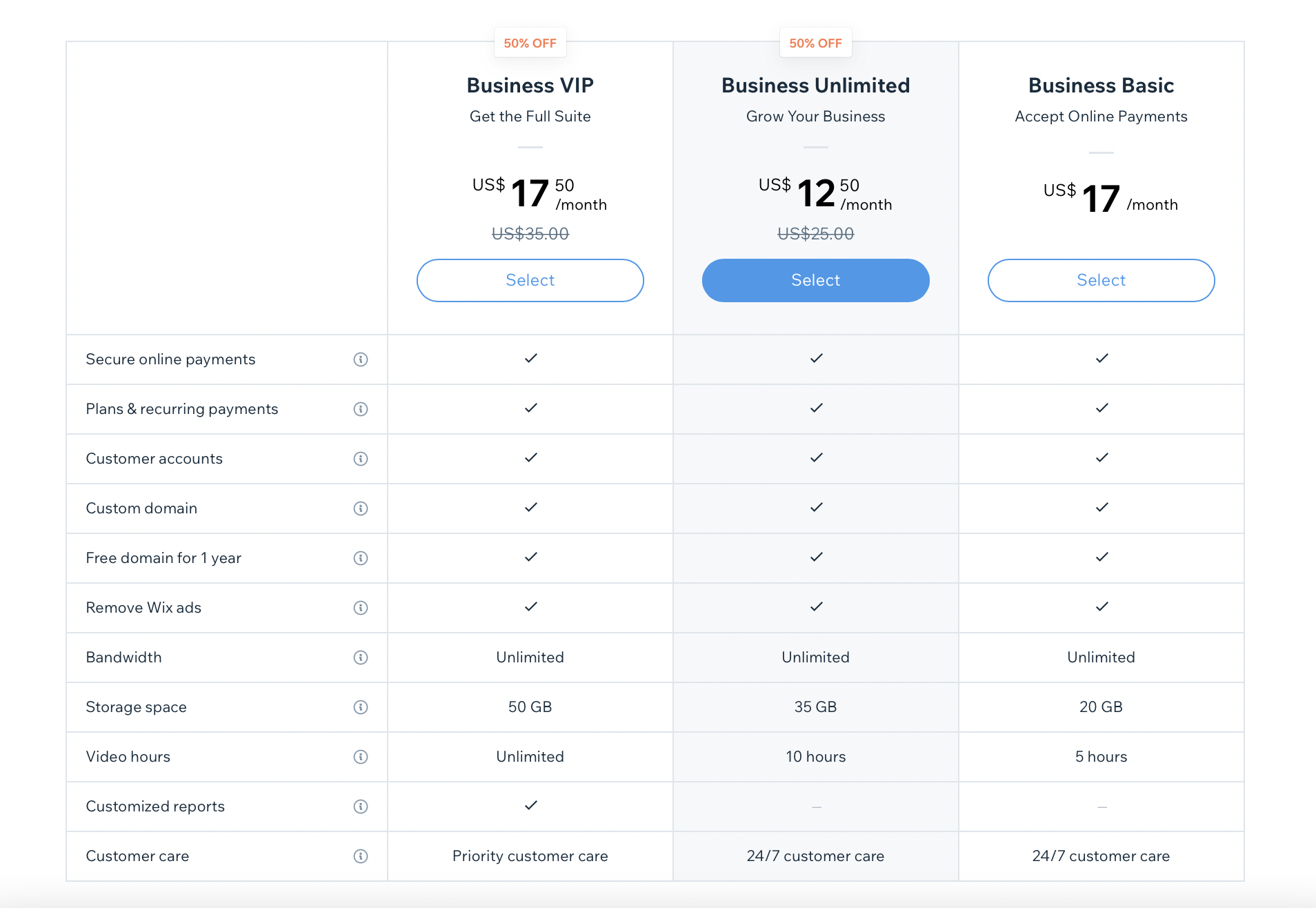Click the 50 GB storage value
1316x908 pixels.
coord(530,707)
